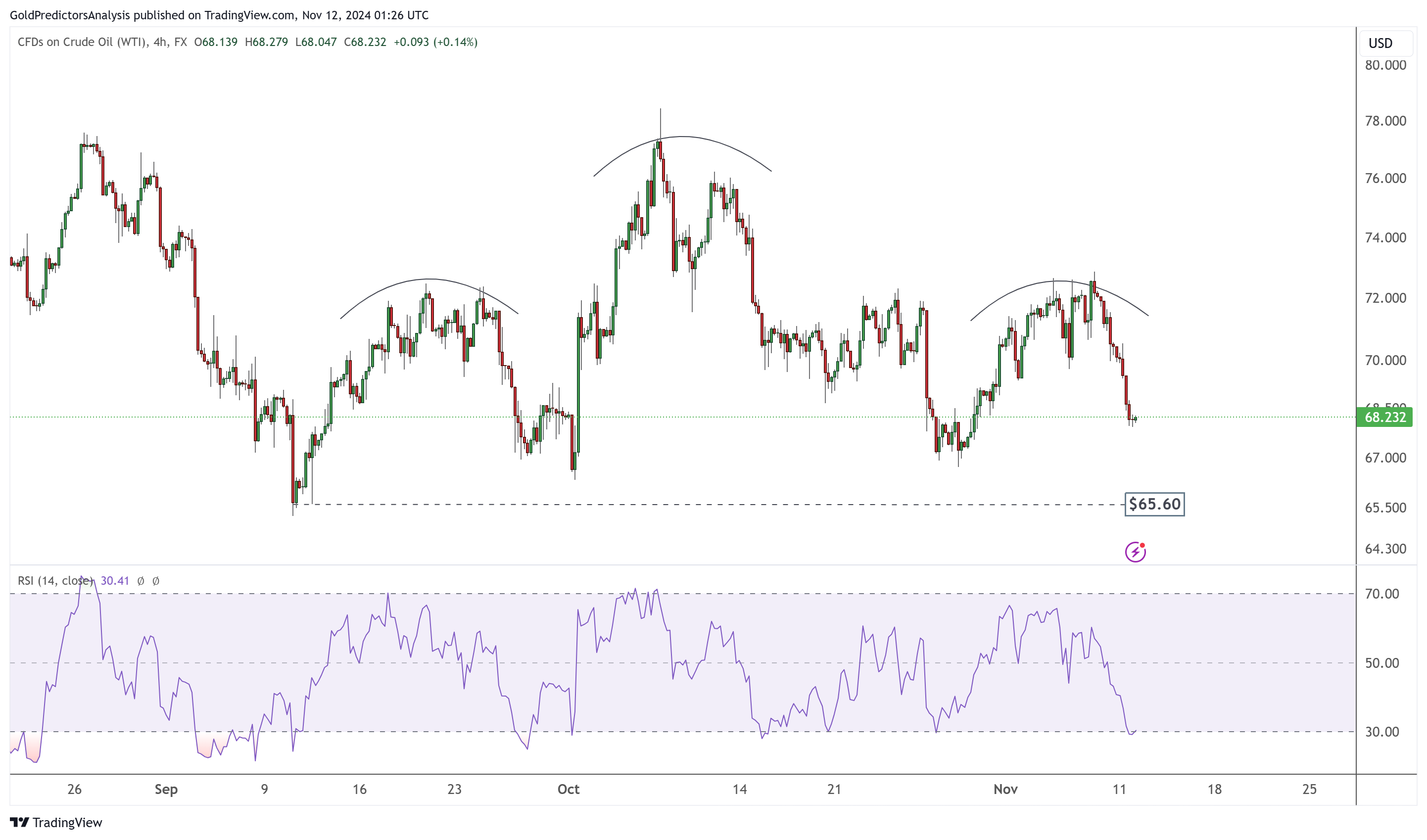1427x840 pixels.
Task: Click the Sep label on time axis
Action: (166, 789)
